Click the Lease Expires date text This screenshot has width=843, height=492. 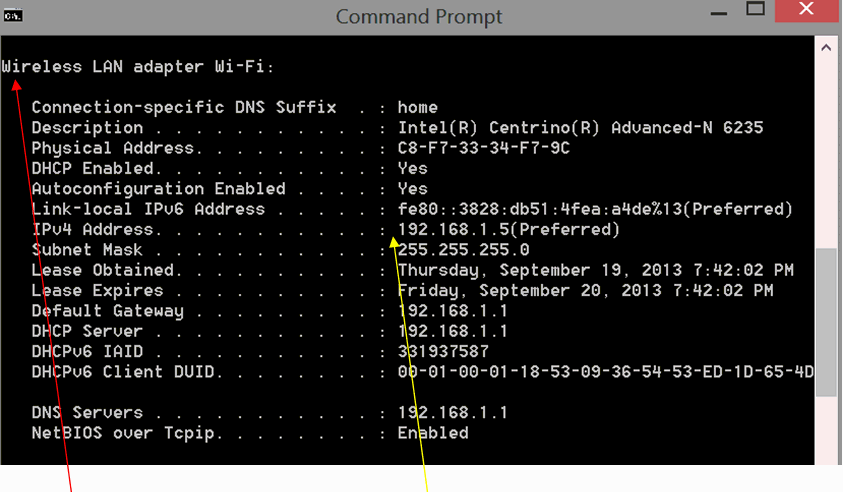(585, 291)
